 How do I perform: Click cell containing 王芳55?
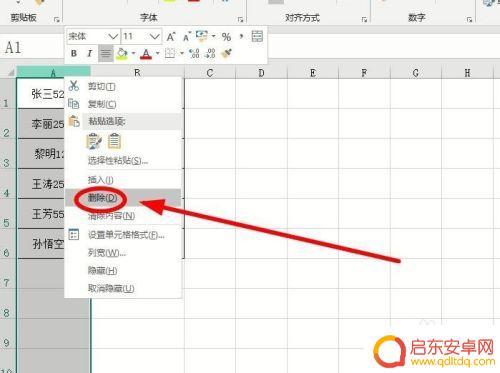point(40,214)
